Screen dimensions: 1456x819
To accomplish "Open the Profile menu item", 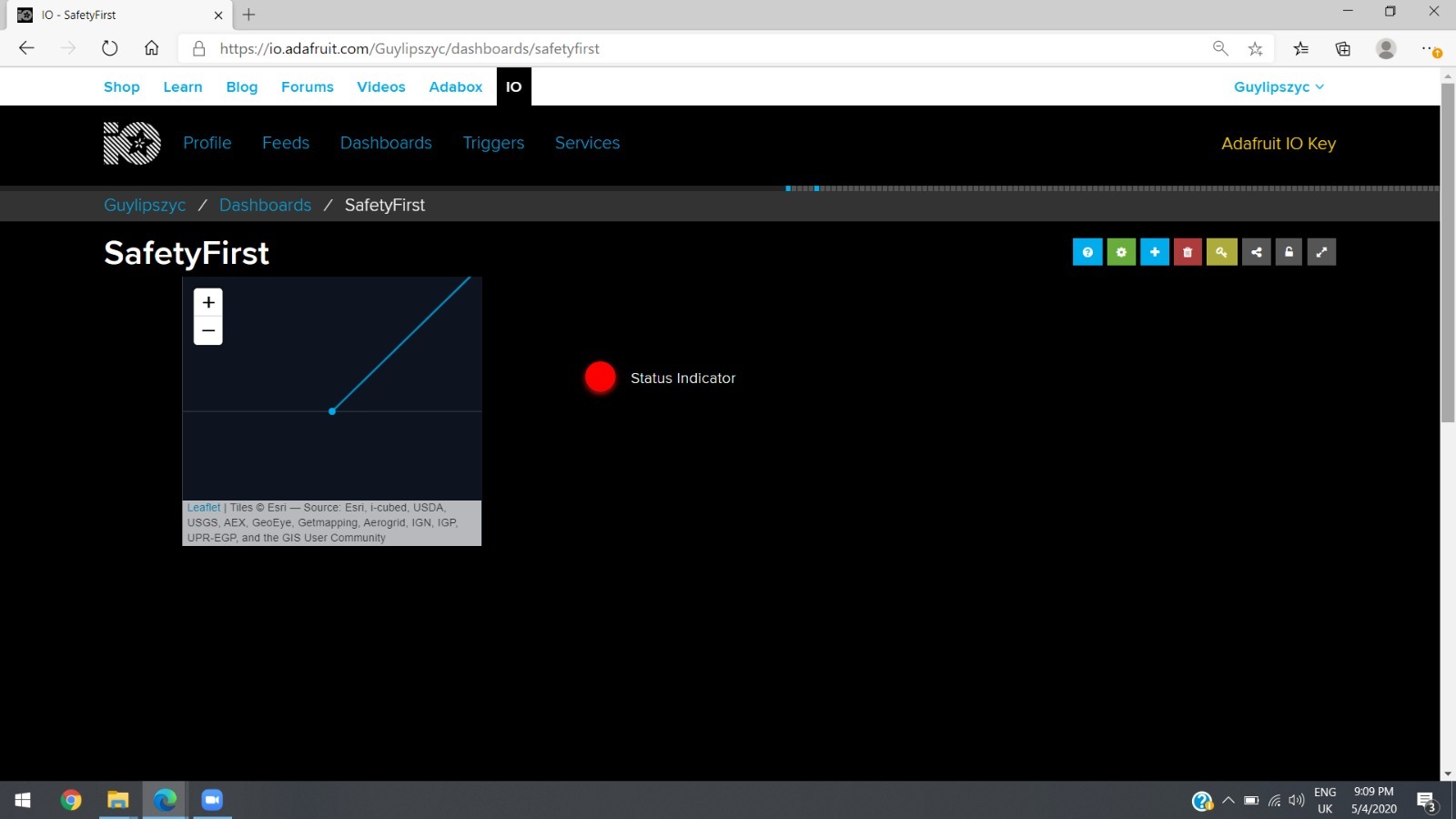I will click(x=207, y=143).
